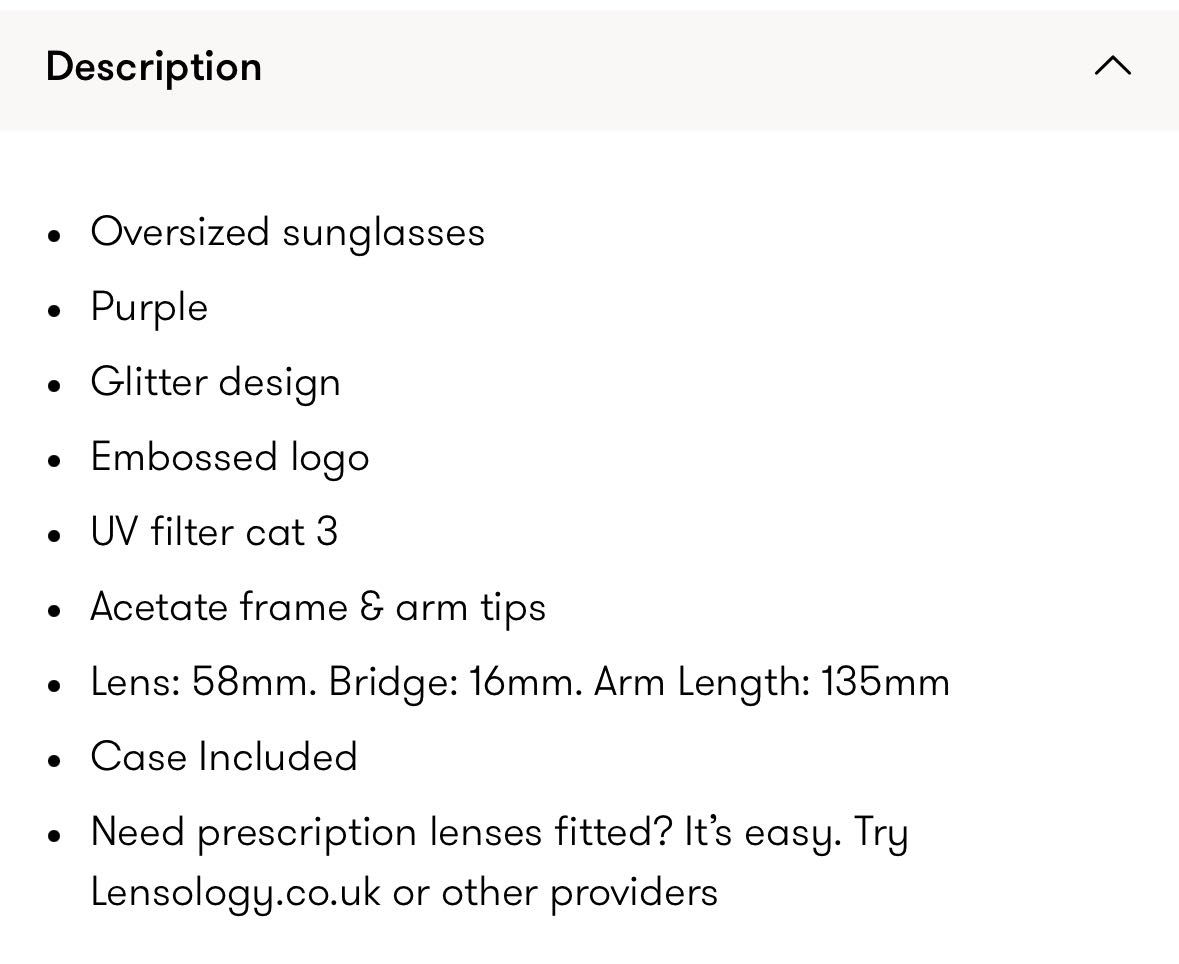This screenshot has height=964, width=1179.
Task: Click the bullet dot beside Oversized sunglasses
Action: coord(53,235)
